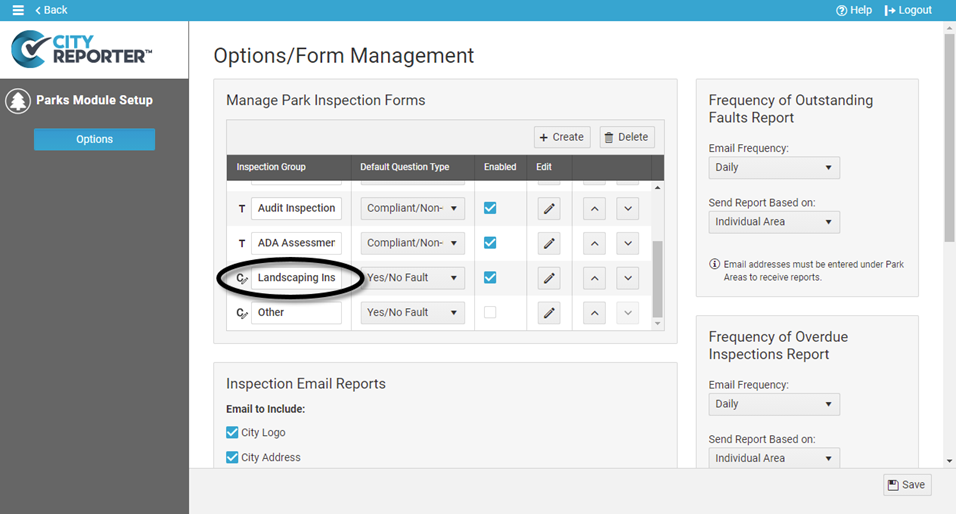Viewport: 956px width, 514px height.
Task: Click the down arrow in the Other row
Action: coord(627,313)
